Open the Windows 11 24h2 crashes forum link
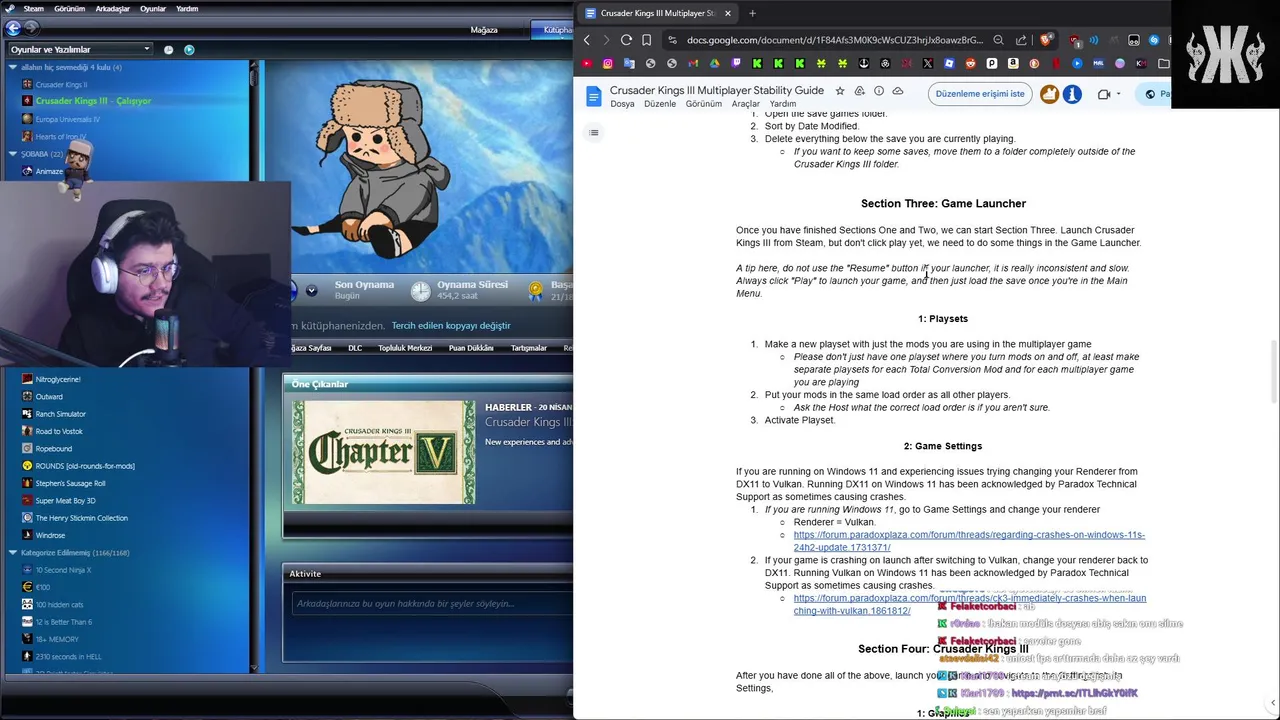 coord(969,541)
